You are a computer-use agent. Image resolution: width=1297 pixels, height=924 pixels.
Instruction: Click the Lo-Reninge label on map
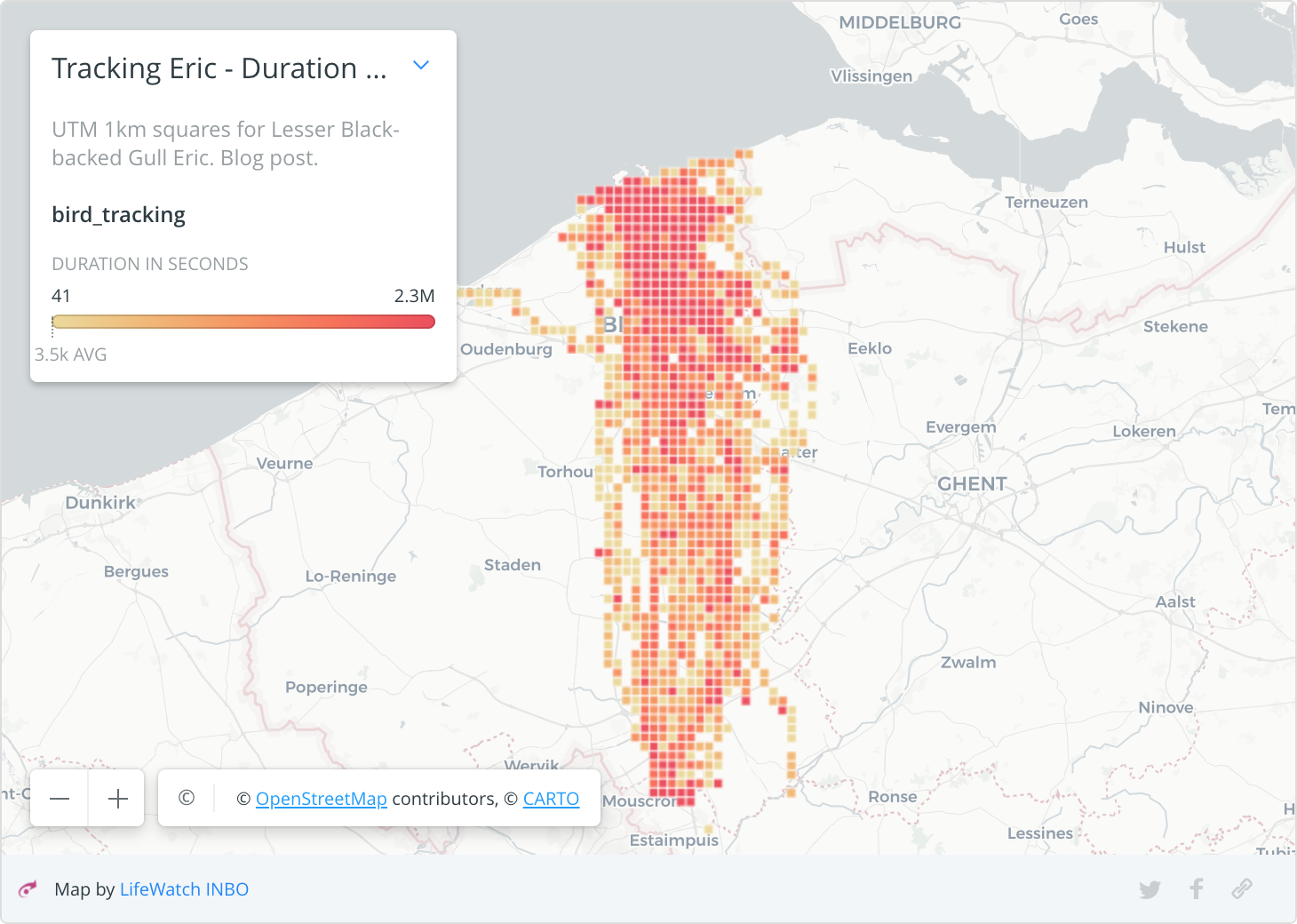[351, 576]
